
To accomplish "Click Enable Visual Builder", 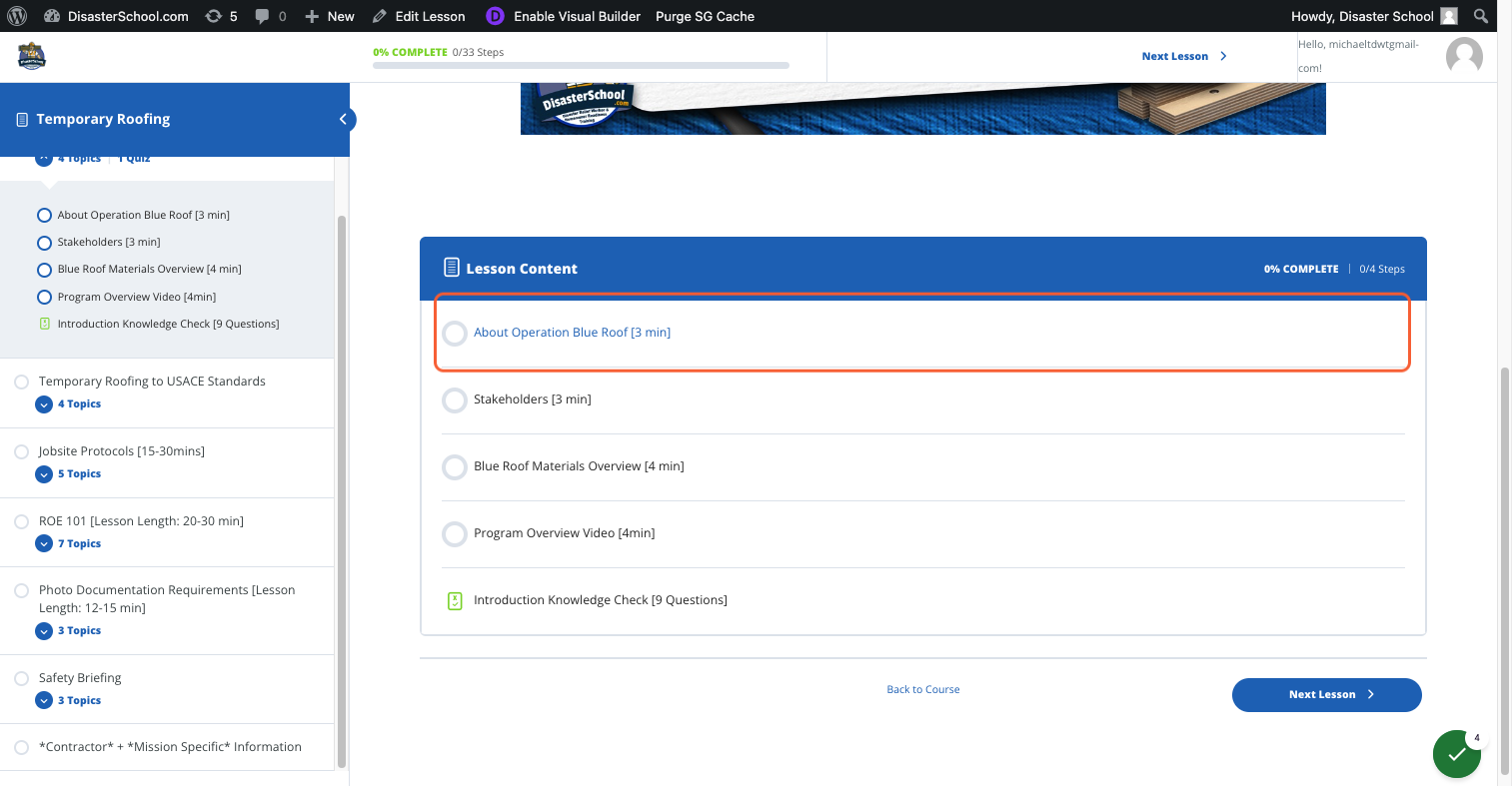I will pyautogui.click(x=577, y=16).
